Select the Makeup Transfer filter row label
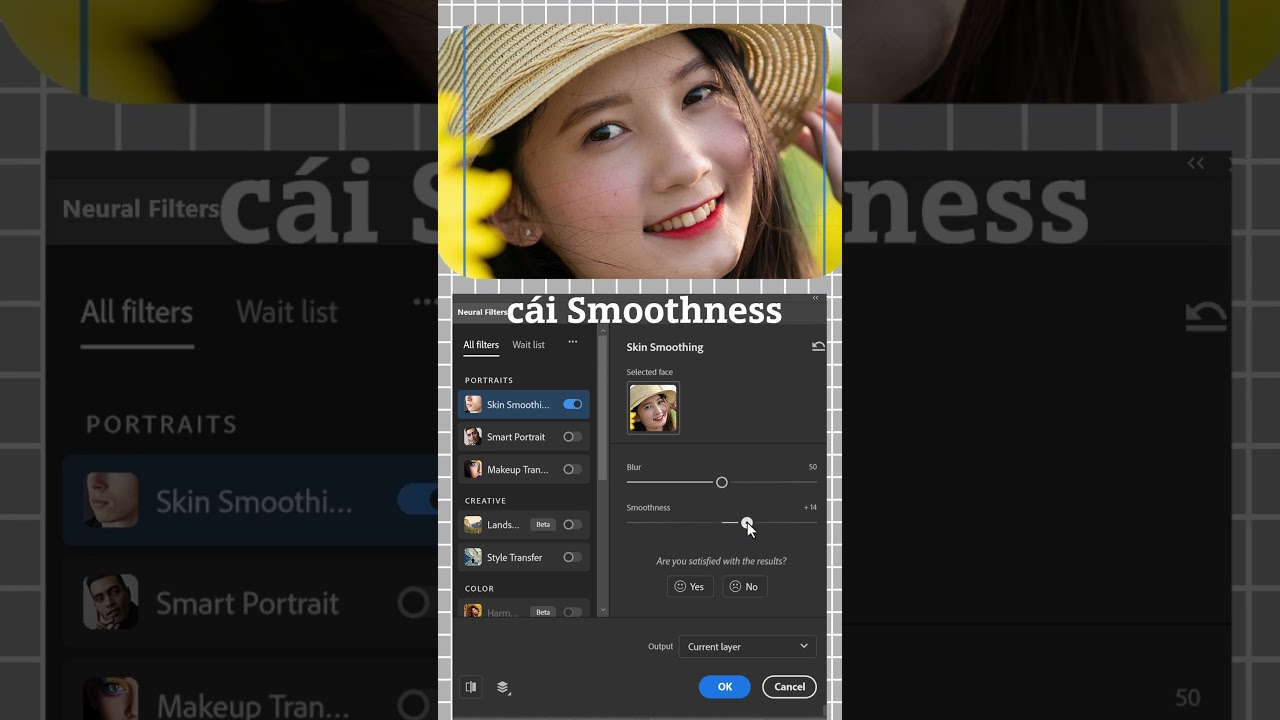The height and width of the screenshot is (720, 1280). click(517, 470)
